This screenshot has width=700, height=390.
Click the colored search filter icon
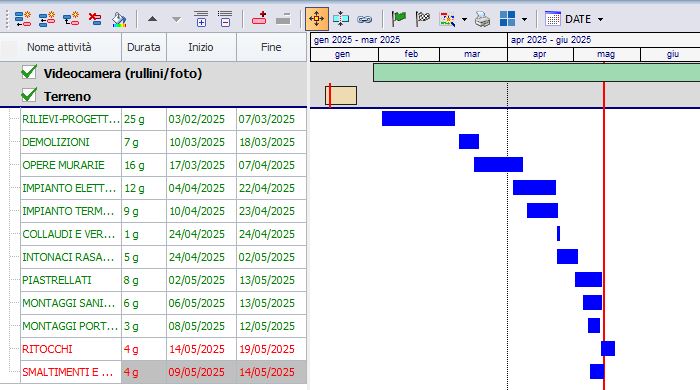[x=447, y=19]
